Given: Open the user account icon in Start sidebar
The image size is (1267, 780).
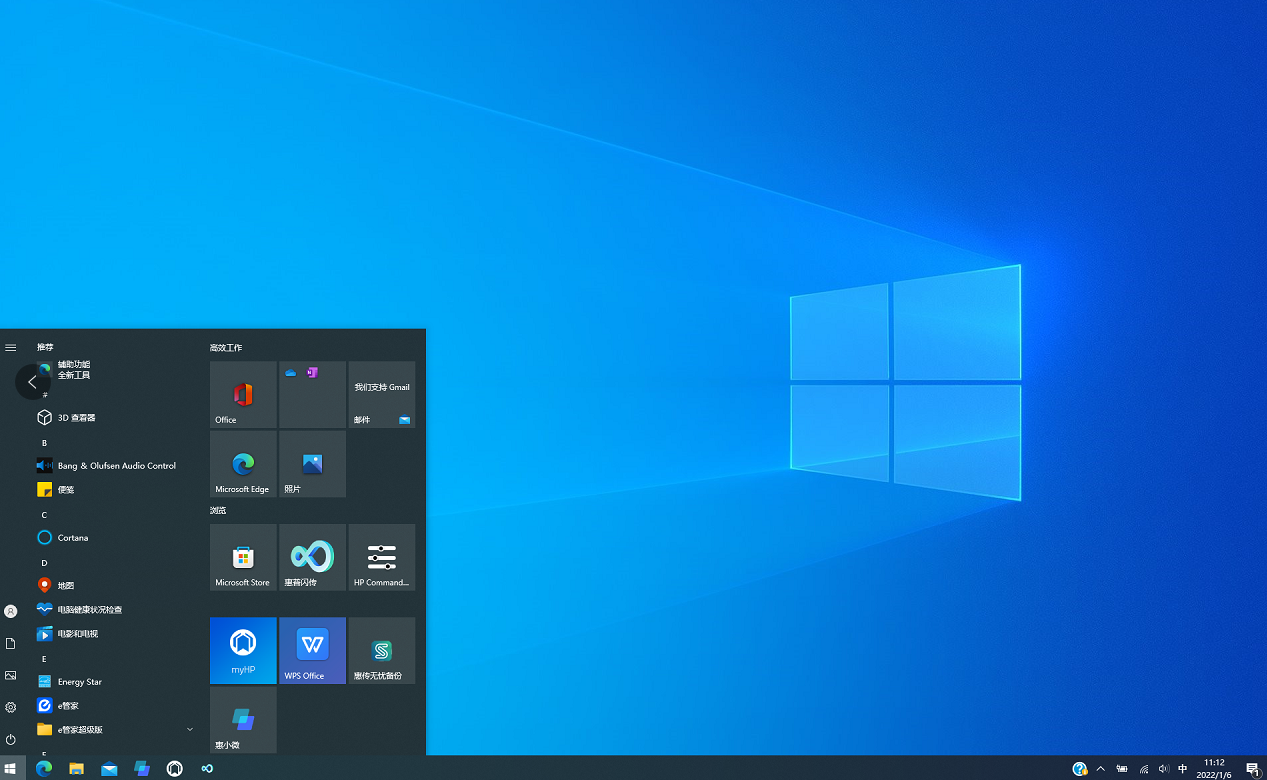Looking at the screenshot, I should pos(11,611).
